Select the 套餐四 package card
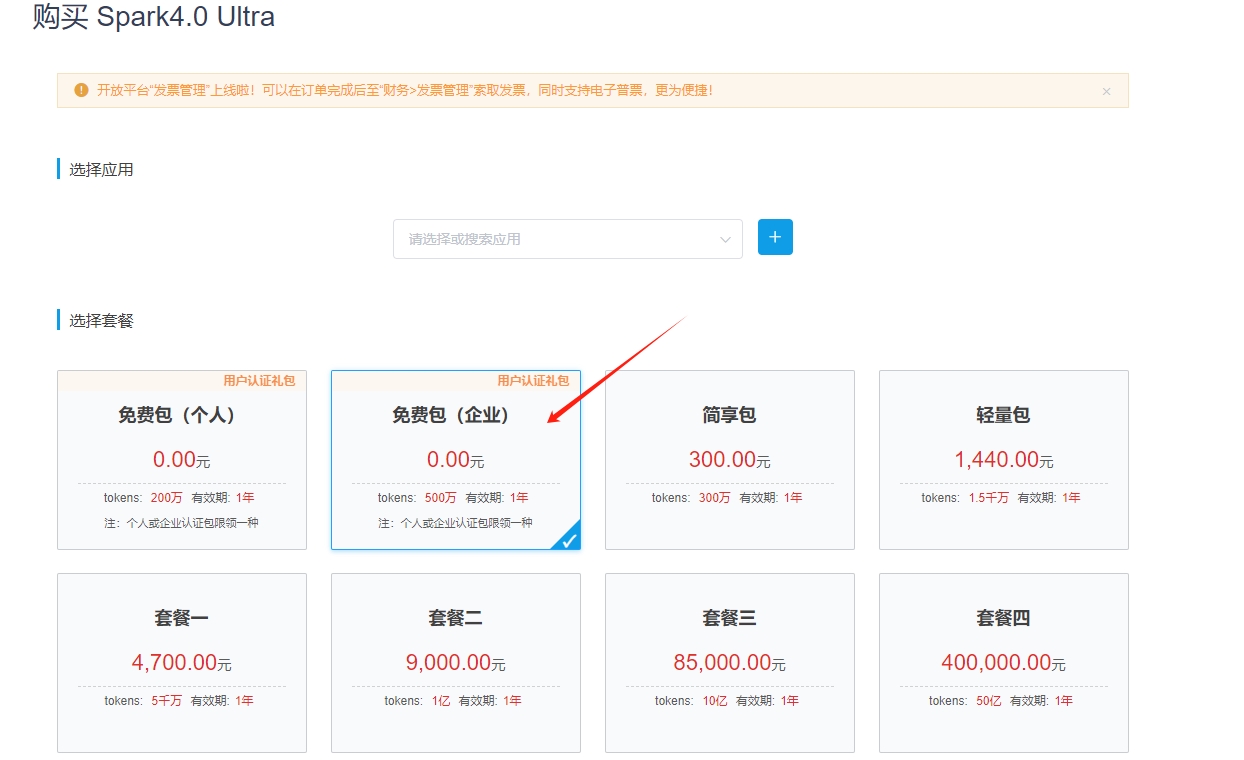The image size is (1244, 760). point(1004,663)
